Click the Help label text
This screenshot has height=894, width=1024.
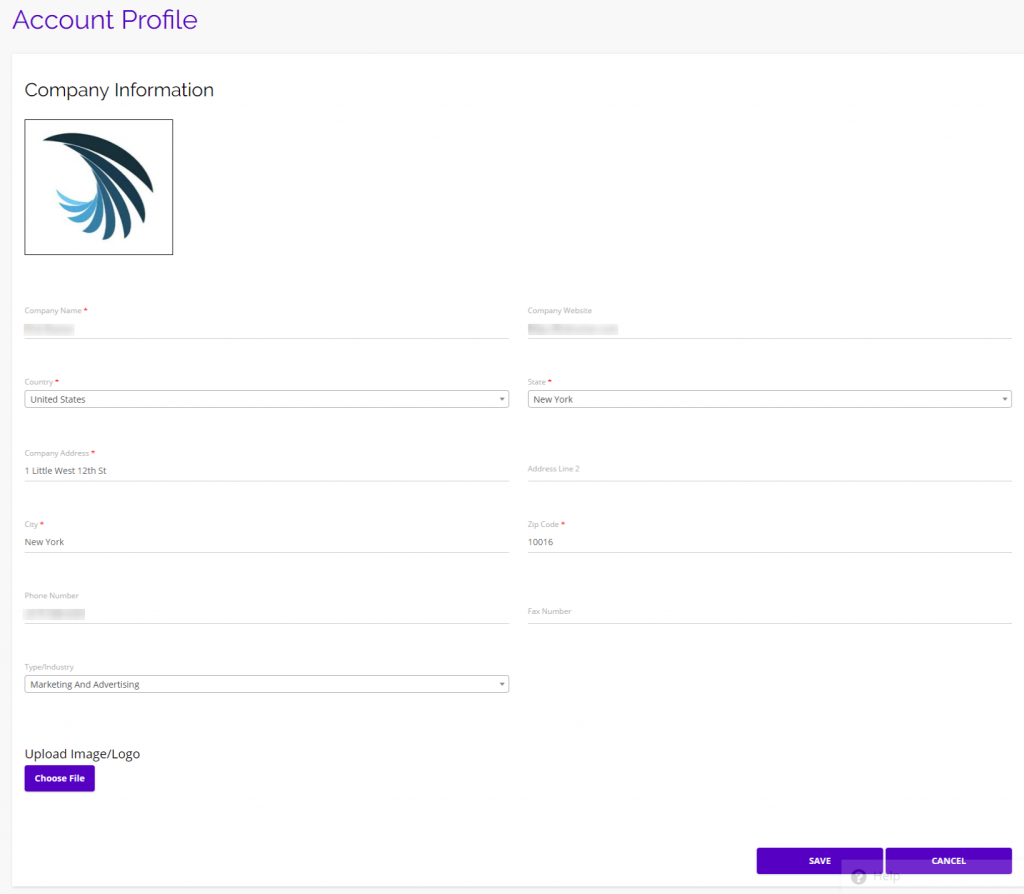tap(884, 876)
